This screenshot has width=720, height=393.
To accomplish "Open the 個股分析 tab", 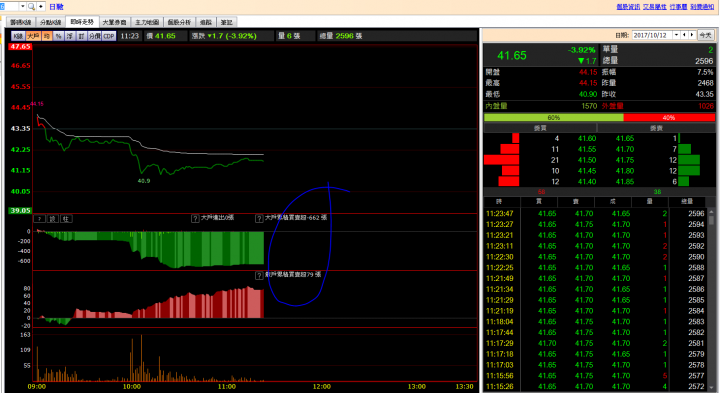I will click(179, 22).
